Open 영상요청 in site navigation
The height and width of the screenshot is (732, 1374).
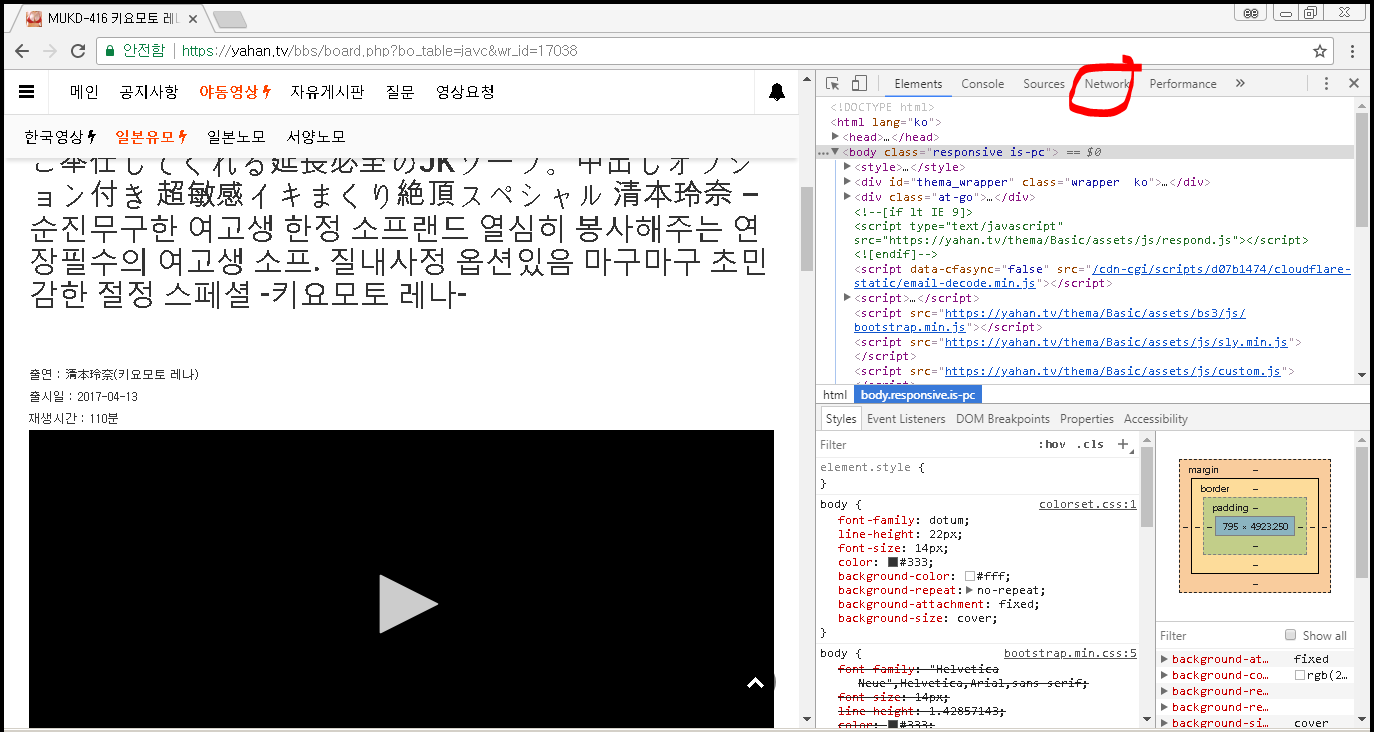pos(465,92)
